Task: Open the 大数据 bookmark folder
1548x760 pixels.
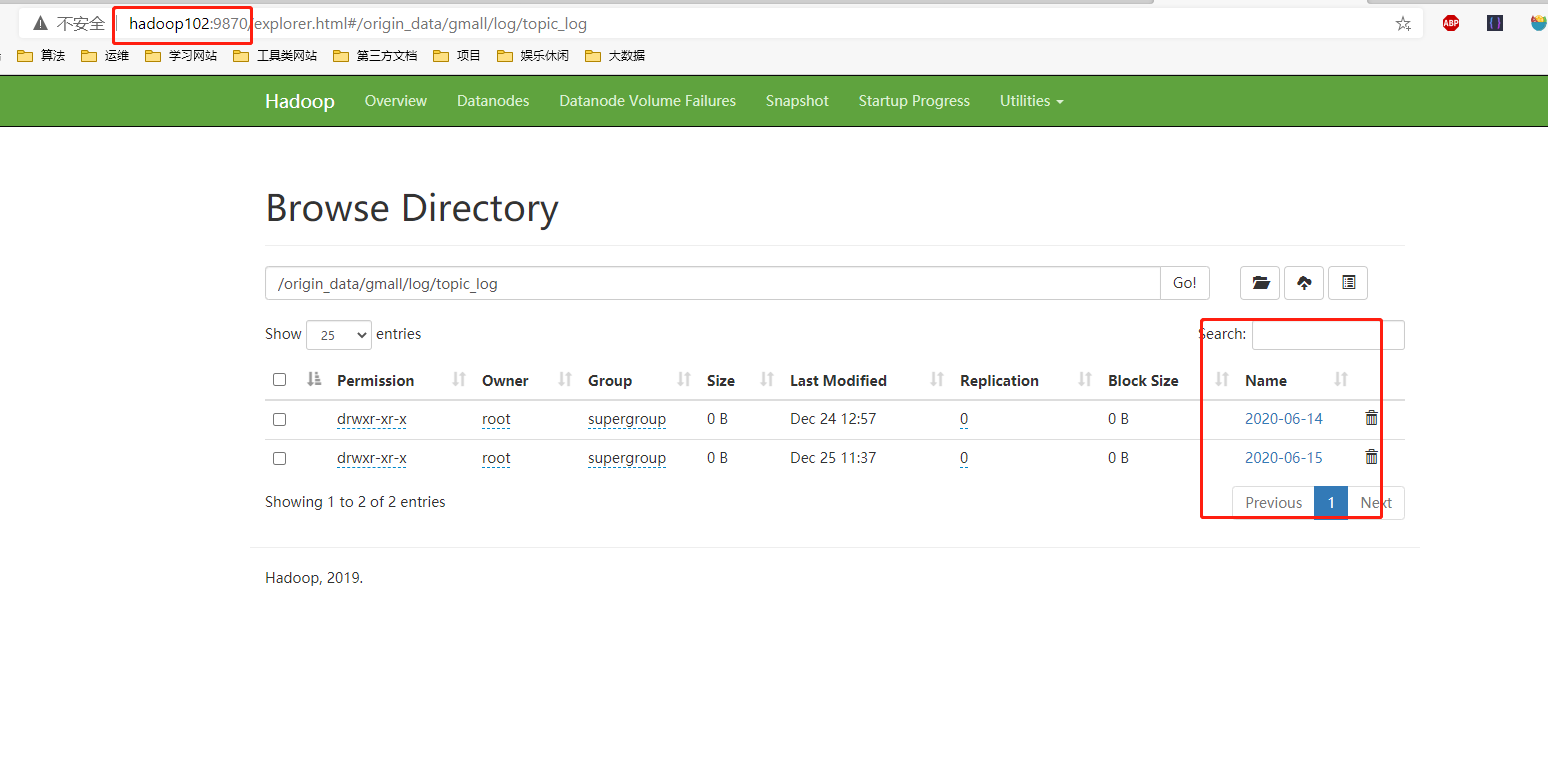Action: click(x=615, y=56)
